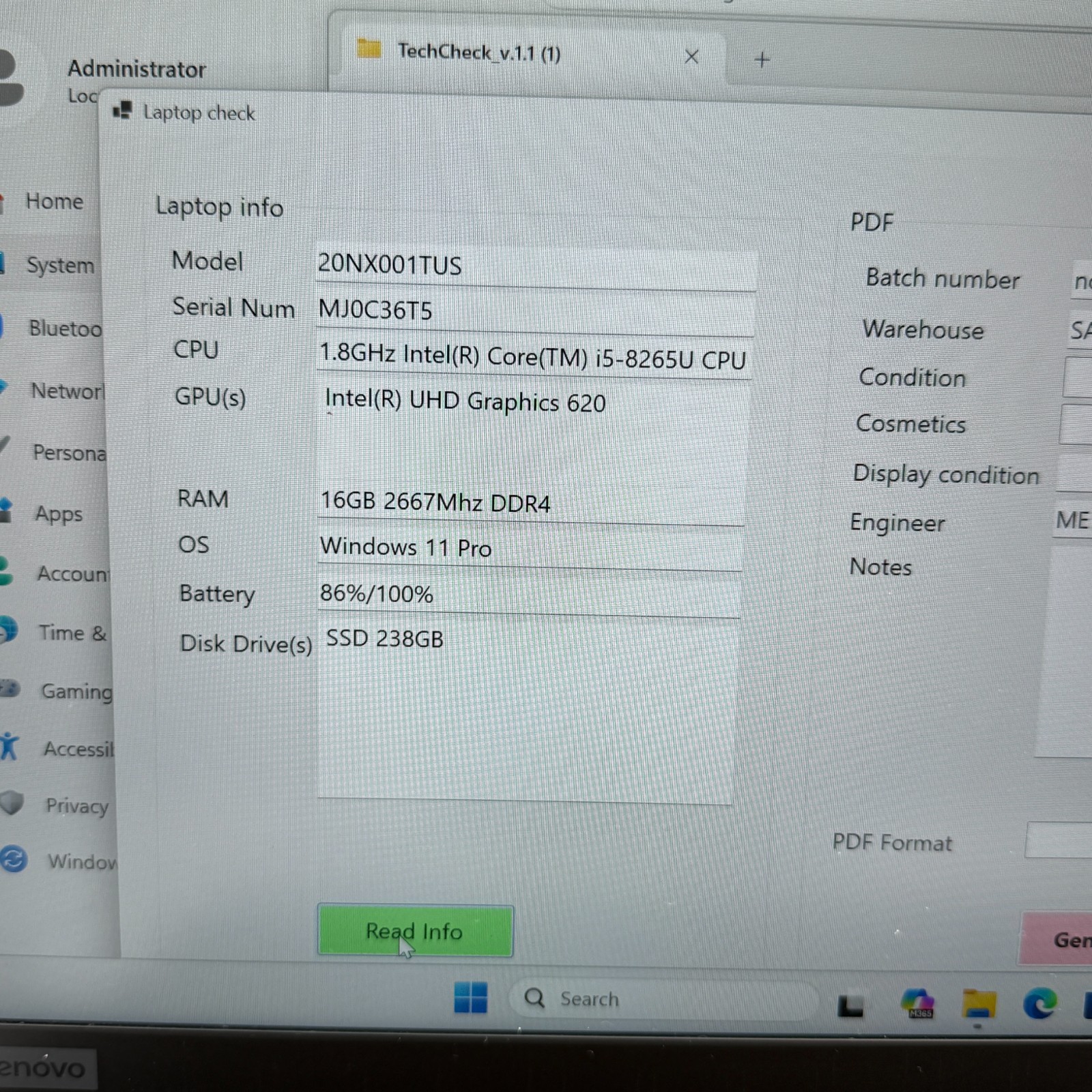Click the Accounts person icon in sidebar
The image size is (1092, 1092).
pos(5,571)
